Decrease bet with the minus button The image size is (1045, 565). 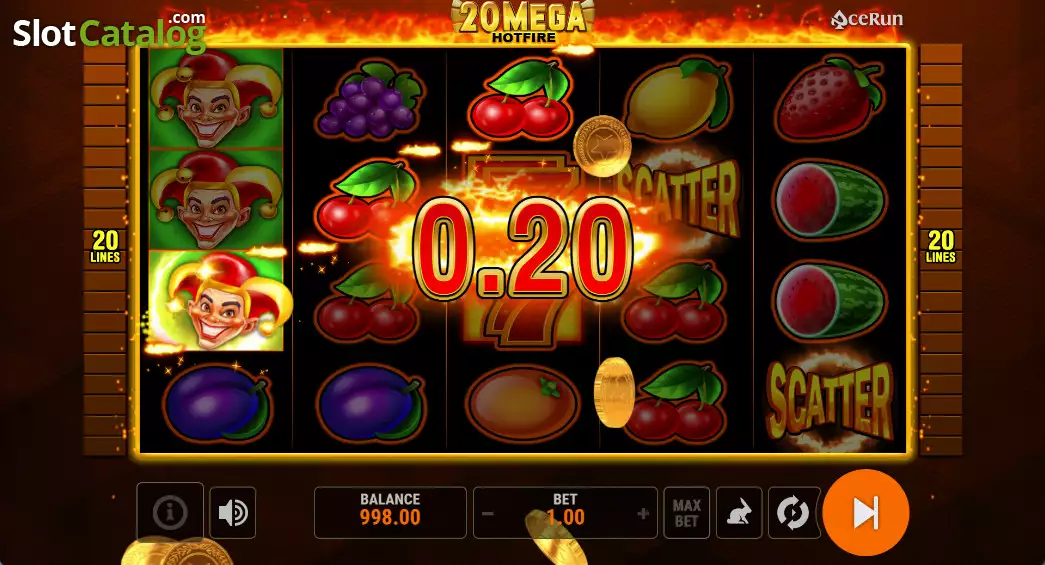click(488, 514)
